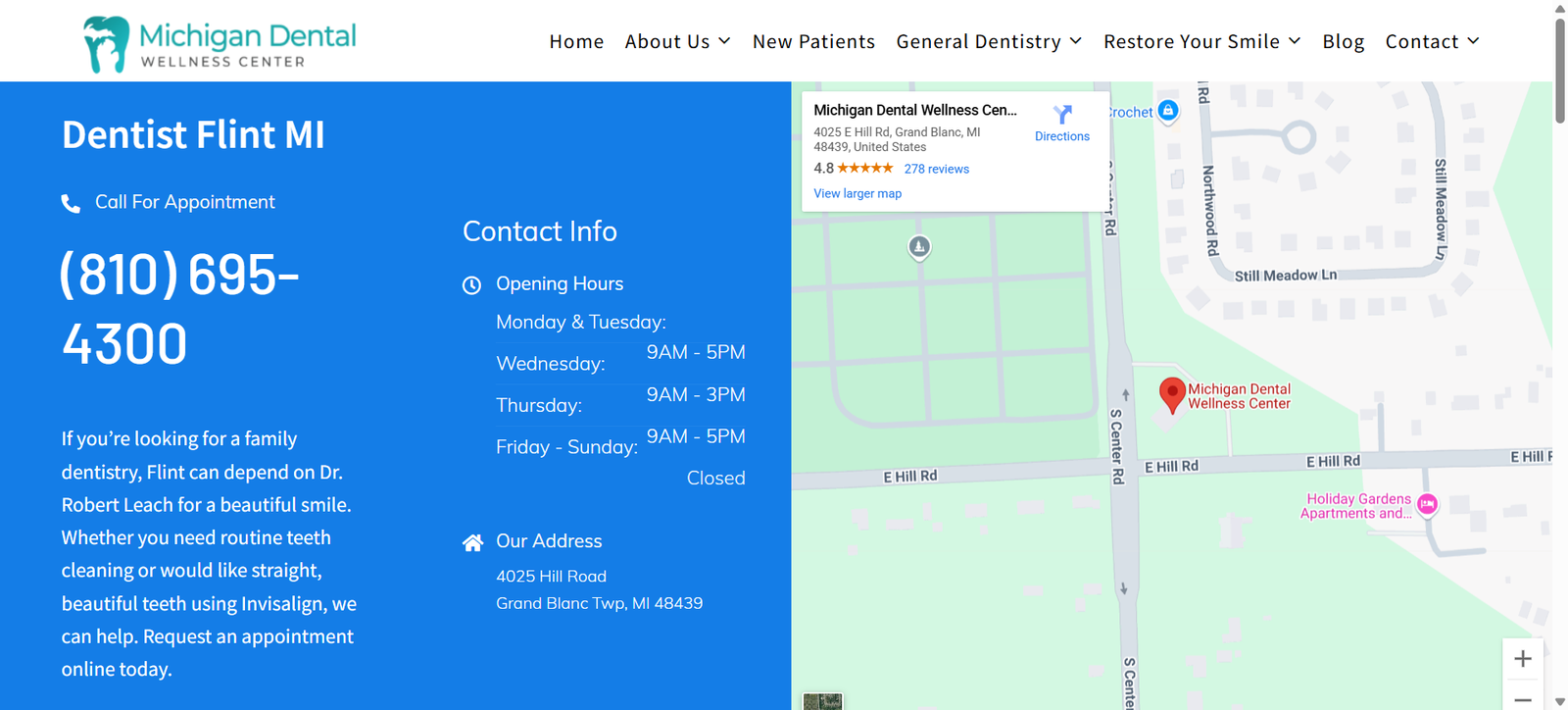Zoom out the map with minus button
Screen dimensions: 1568x710
pos(1522,698)
